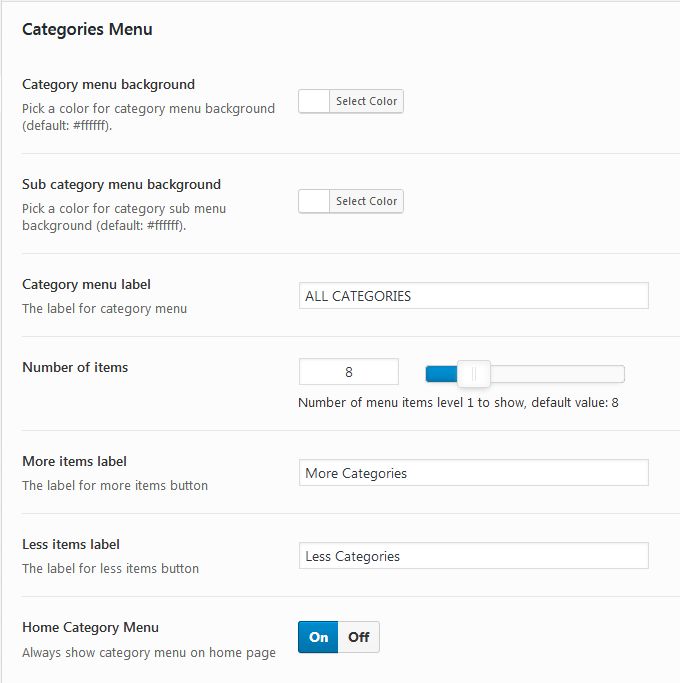Focus the Category menu label text field
Screen dimensions: 680x683
click(474, 296)
